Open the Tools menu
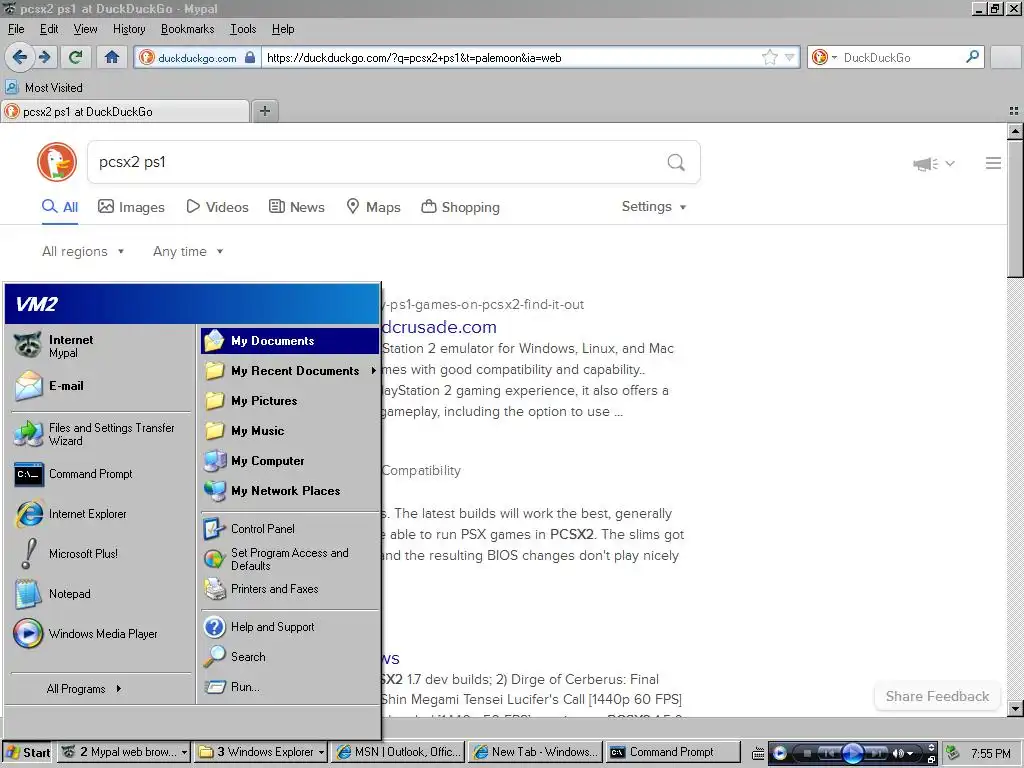This screenshot has width=1024, height=768. click(x=243, y=29)
